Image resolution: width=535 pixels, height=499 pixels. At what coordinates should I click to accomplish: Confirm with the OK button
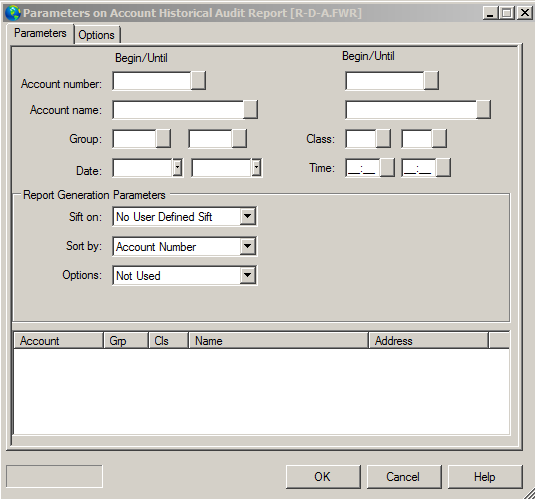click(x=323, y=476)
